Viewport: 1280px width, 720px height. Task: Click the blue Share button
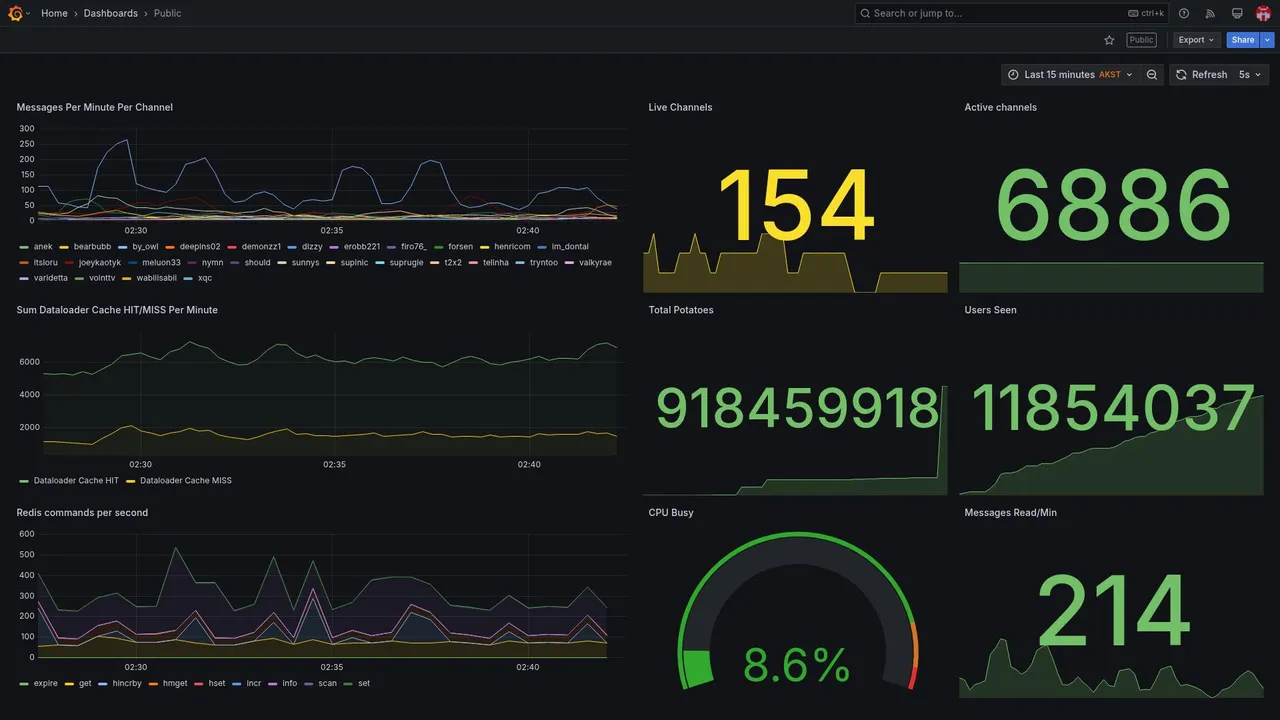click(1243, 40)
